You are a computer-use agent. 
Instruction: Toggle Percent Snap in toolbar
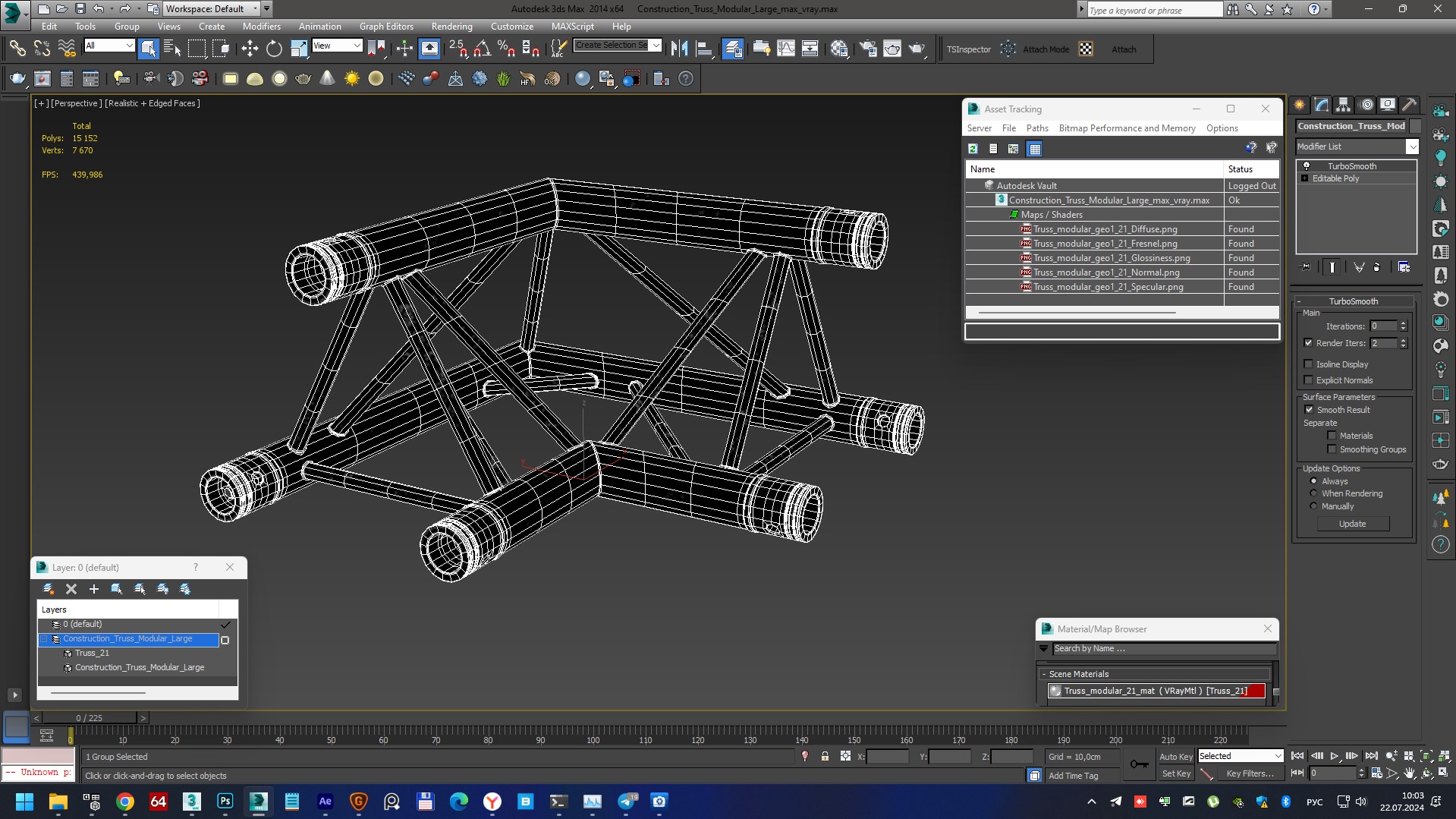coord(506,49)
